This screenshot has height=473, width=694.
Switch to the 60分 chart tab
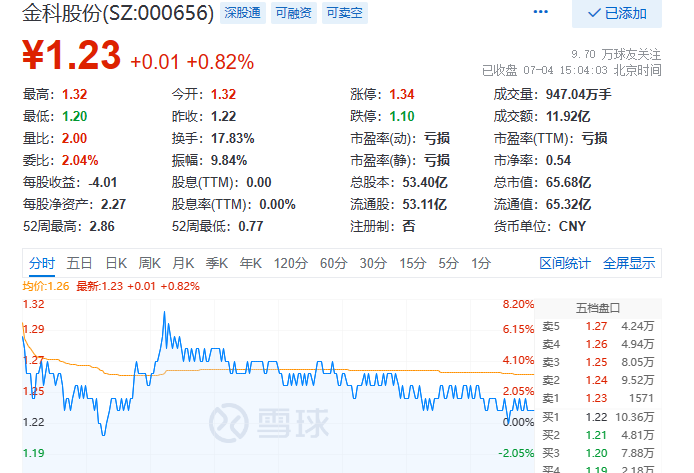pos(334,264)
